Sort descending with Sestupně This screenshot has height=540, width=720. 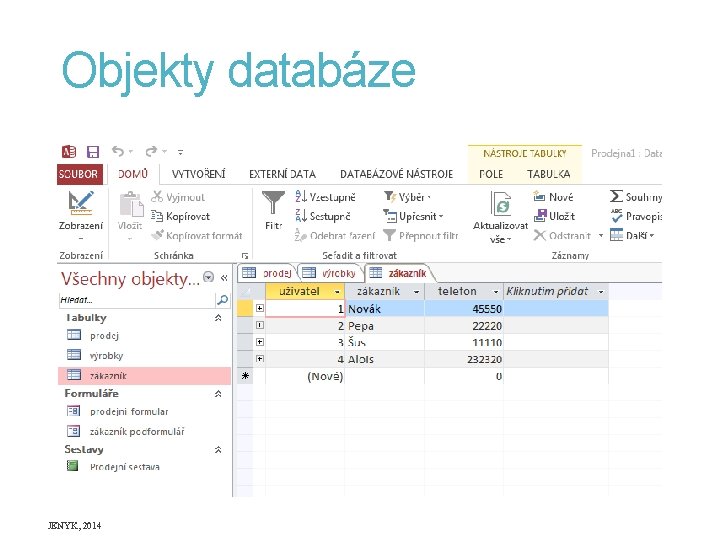[323, 216]
